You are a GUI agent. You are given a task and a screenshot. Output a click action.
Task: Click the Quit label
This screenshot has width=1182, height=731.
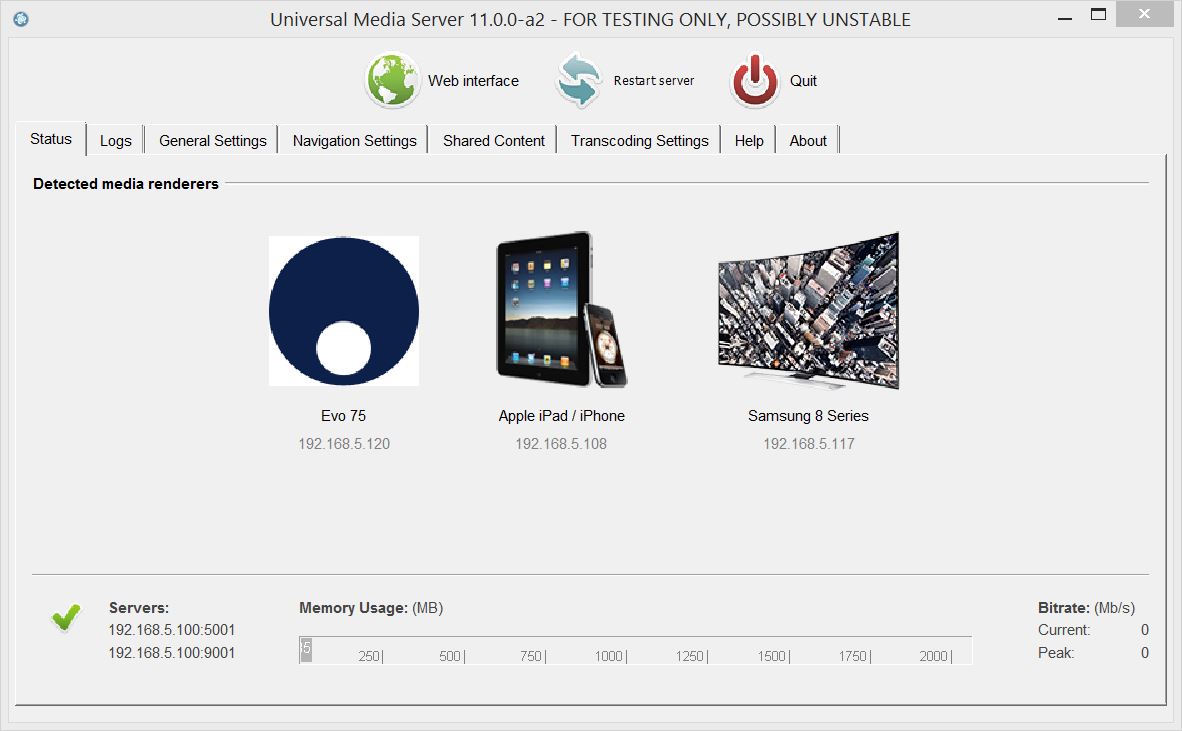(x=804, y=81)
